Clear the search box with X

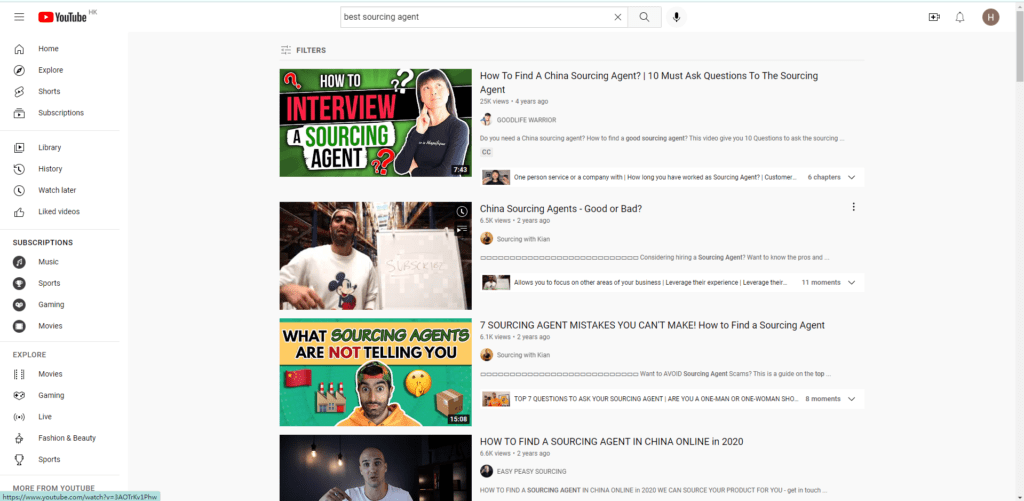(x=618, y=17)
